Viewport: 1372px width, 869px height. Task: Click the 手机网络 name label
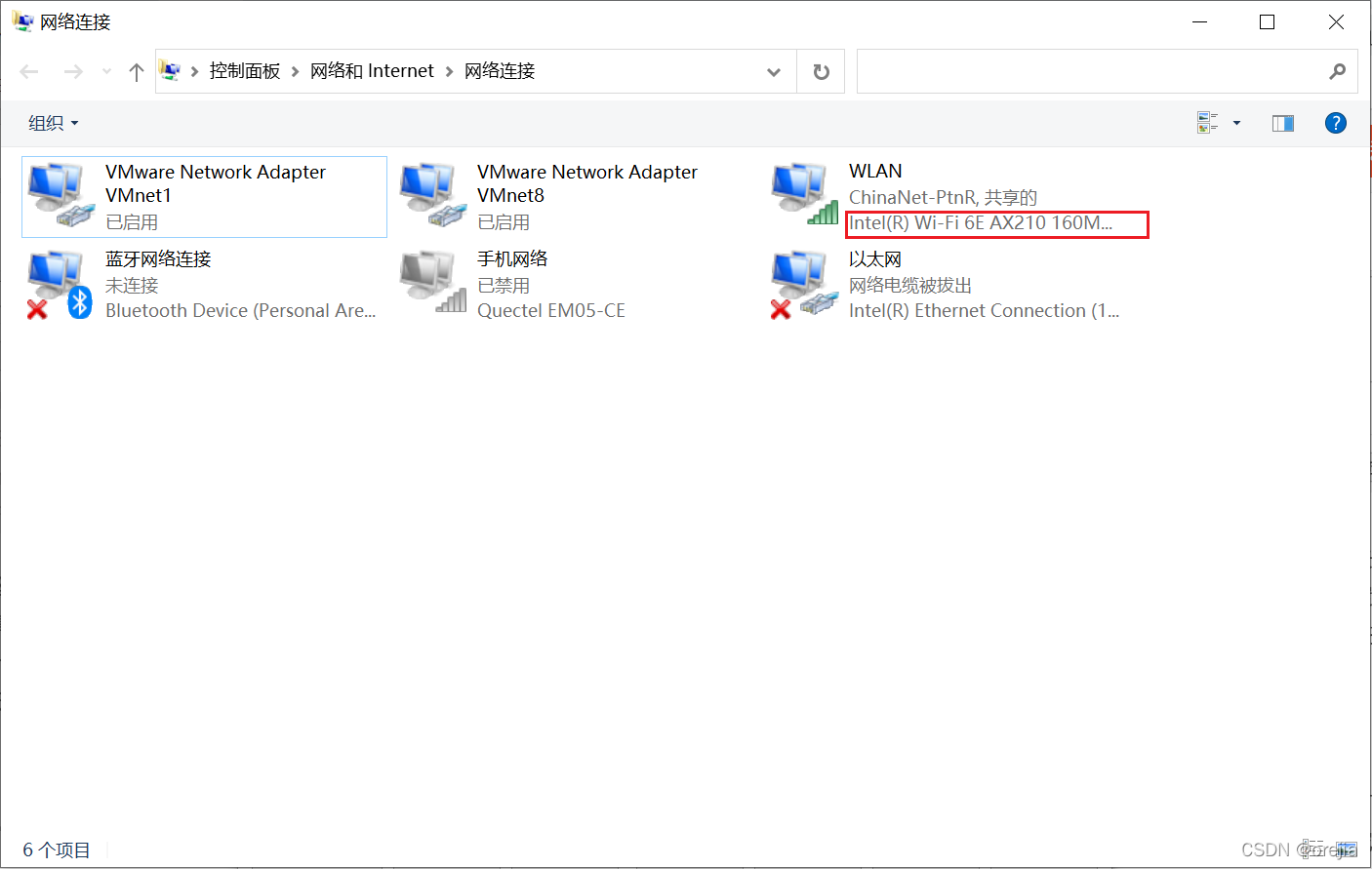click(x=512, y=259)
